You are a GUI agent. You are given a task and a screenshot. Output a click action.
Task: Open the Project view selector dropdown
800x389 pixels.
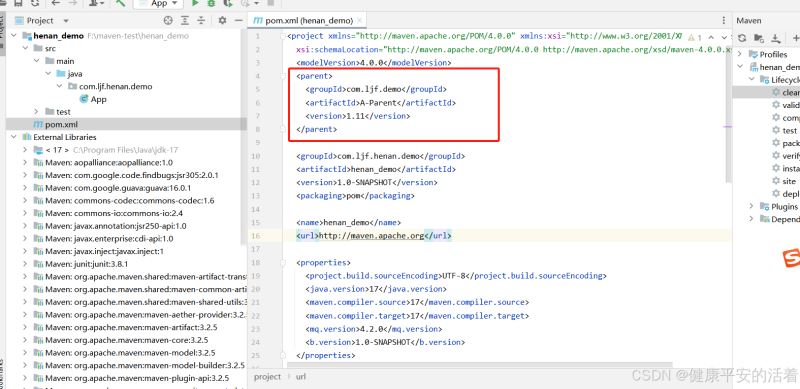click(66, 20)
